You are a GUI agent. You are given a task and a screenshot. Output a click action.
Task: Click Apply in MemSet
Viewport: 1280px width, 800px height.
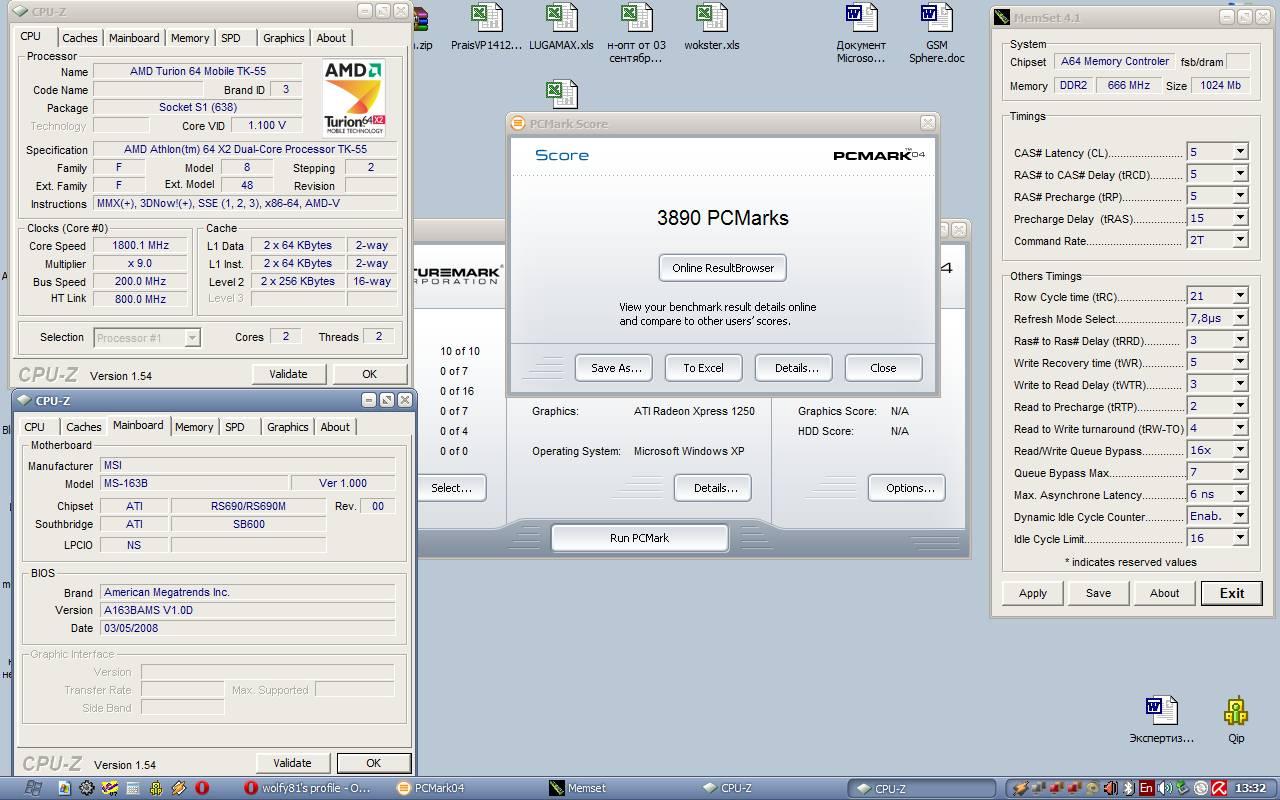(1033, 593)
